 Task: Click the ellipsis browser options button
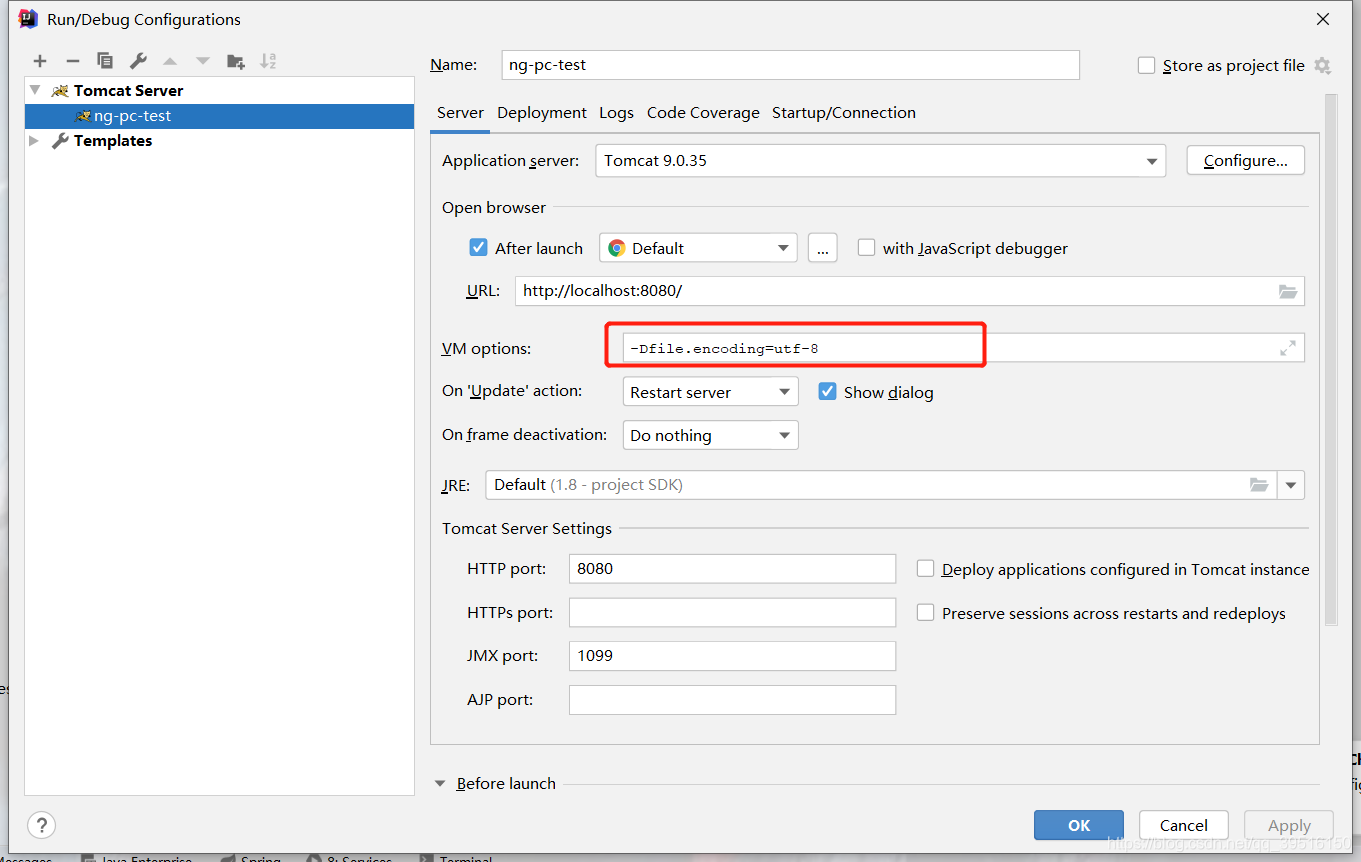tap(822, 248)
